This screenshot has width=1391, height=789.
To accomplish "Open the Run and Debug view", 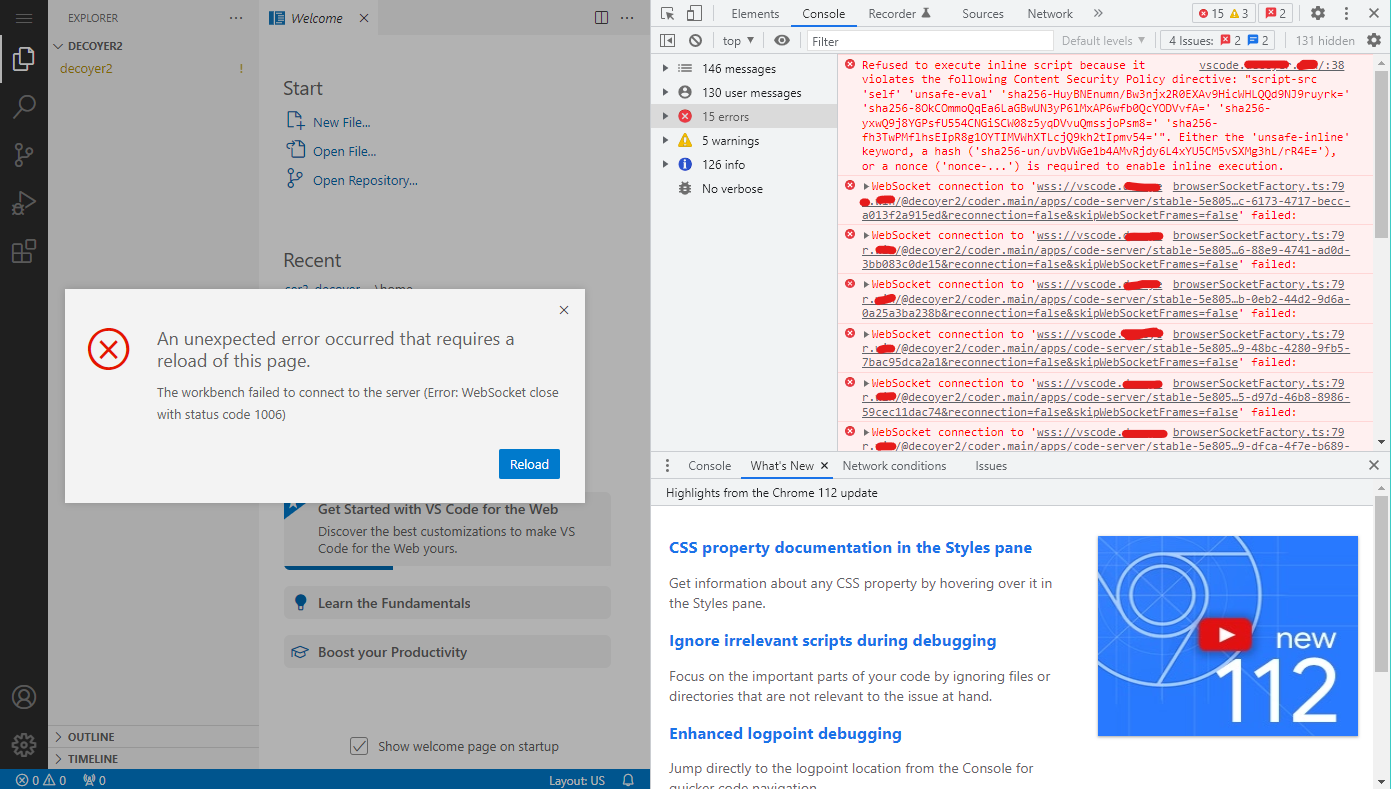I will pos(24,203).
